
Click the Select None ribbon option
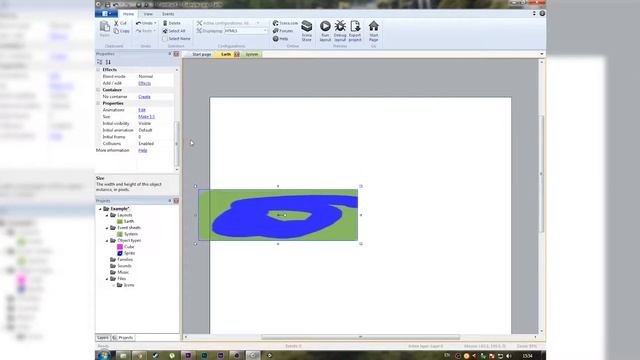point(176,38)
